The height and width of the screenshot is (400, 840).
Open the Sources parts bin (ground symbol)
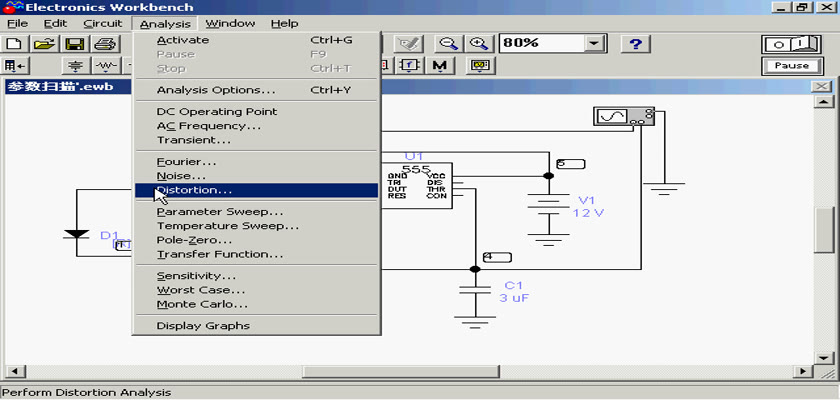(x=76, y=66)
